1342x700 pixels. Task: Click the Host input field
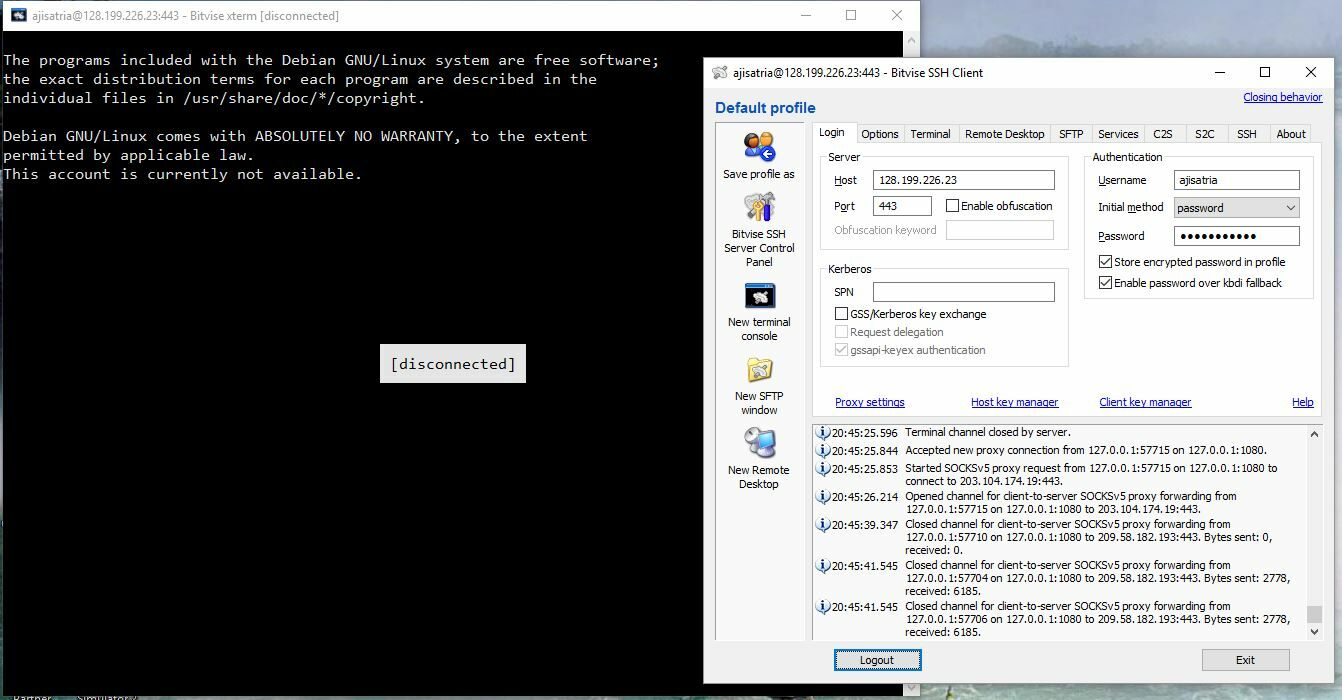click(964, 180)
